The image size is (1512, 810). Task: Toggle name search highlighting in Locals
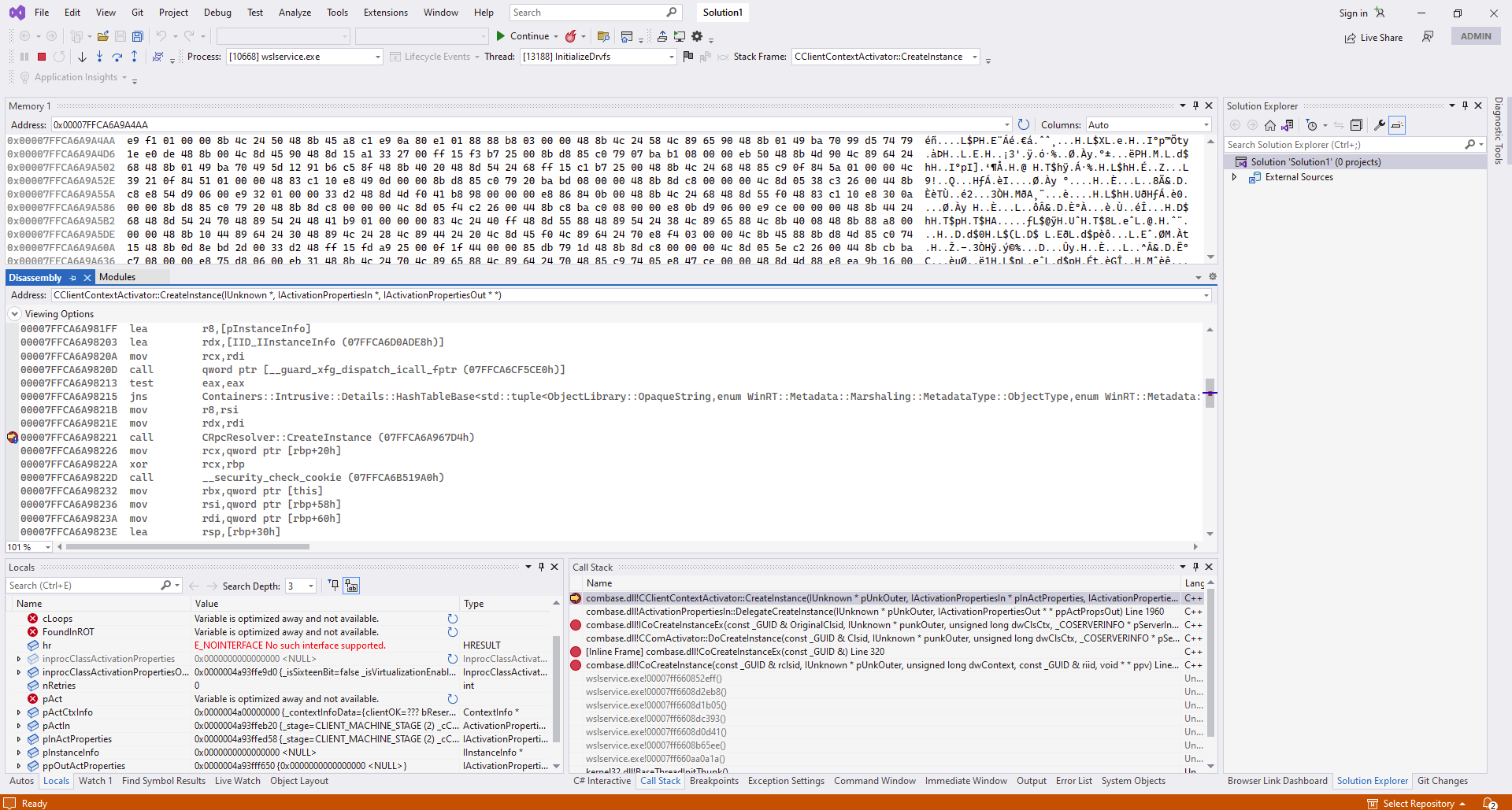coord(351,585)
